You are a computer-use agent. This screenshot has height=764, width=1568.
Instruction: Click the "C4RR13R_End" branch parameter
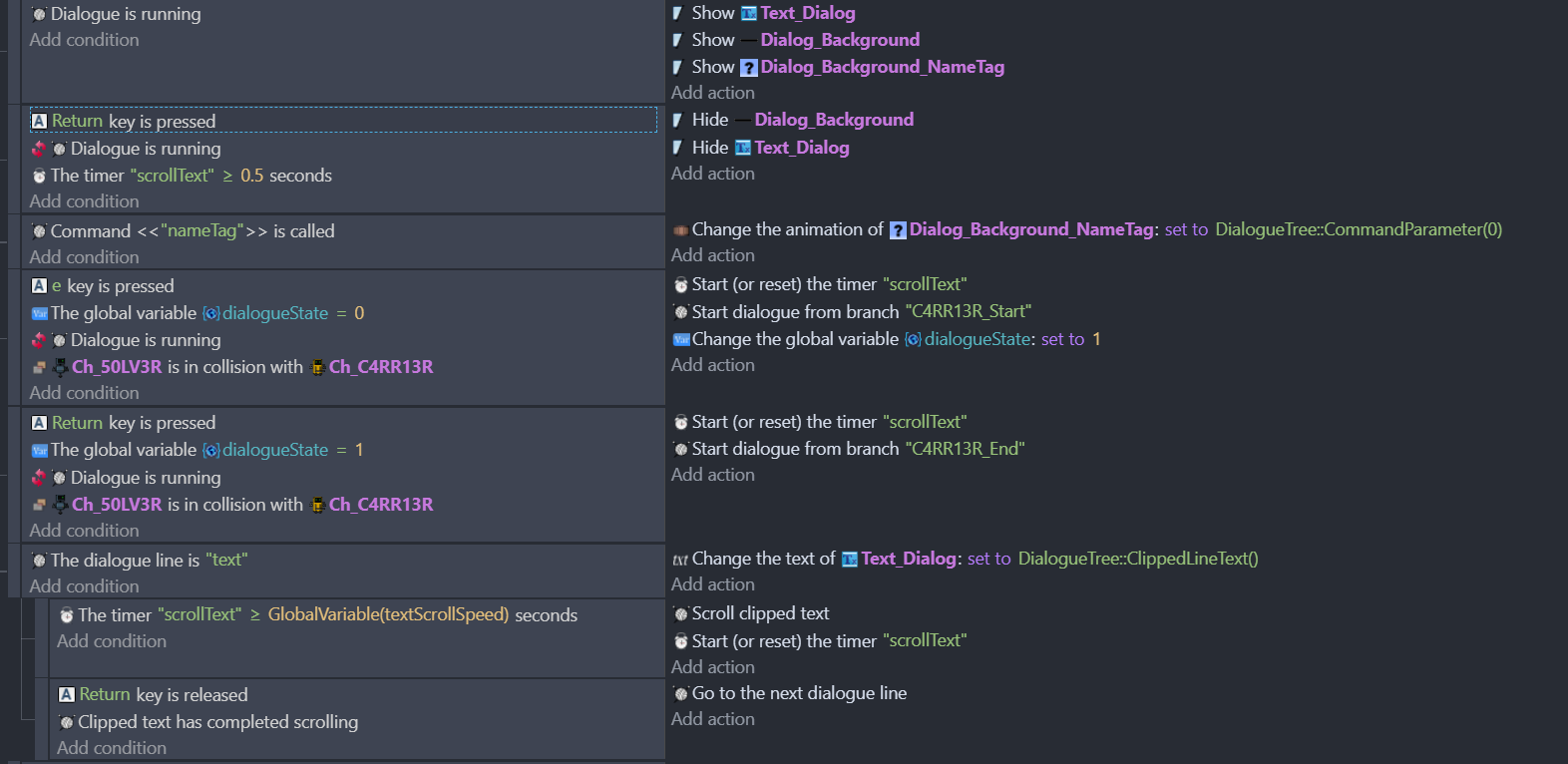point(965,450)
